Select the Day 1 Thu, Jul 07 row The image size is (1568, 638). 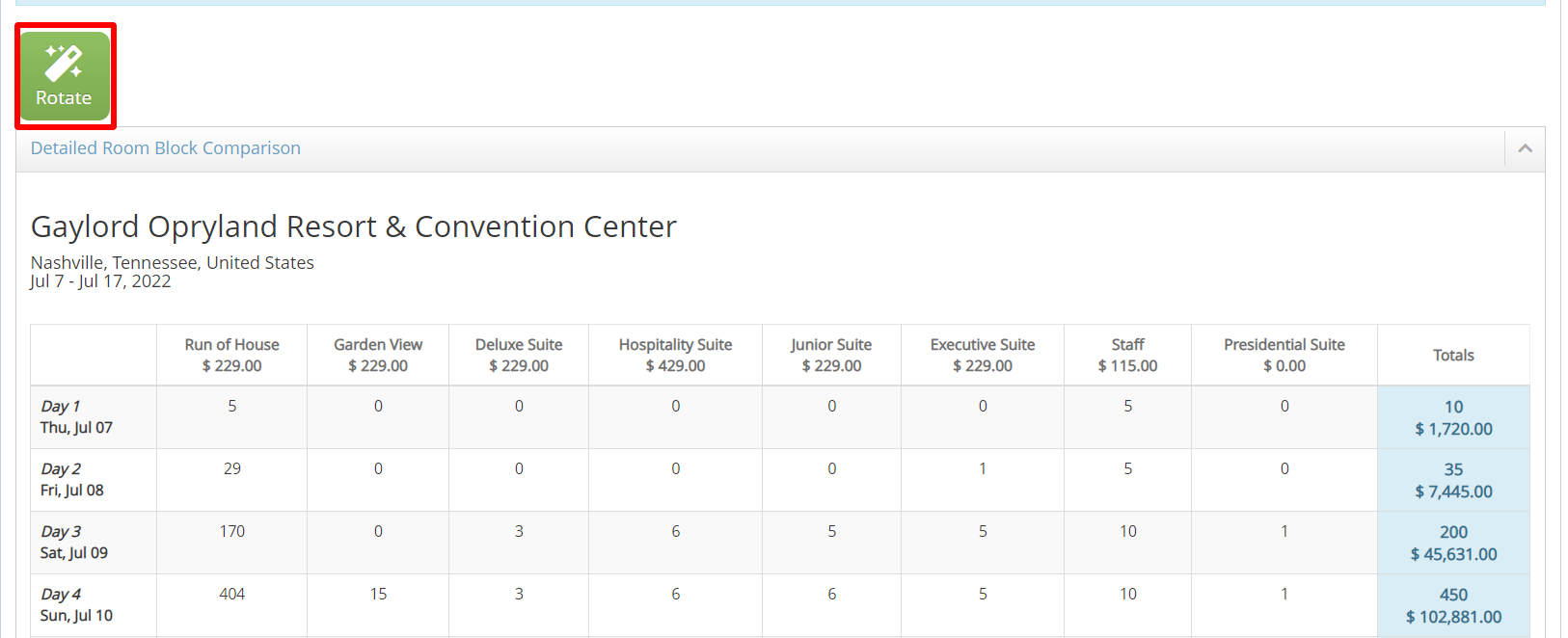[x=76, y=417]
